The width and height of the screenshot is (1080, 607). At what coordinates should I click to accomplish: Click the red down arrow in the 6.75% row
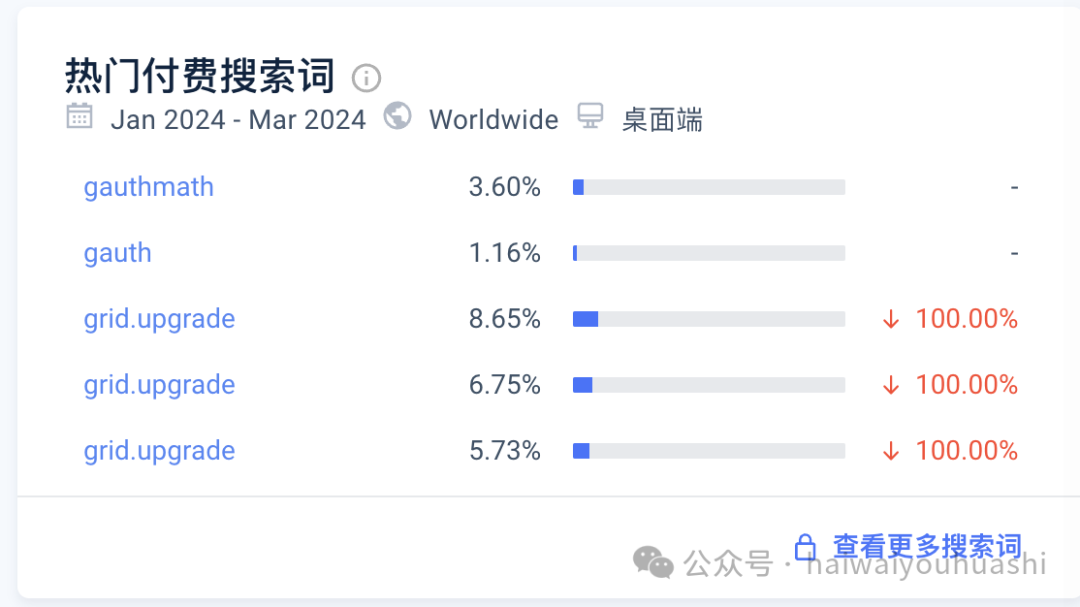pos(891,386)
